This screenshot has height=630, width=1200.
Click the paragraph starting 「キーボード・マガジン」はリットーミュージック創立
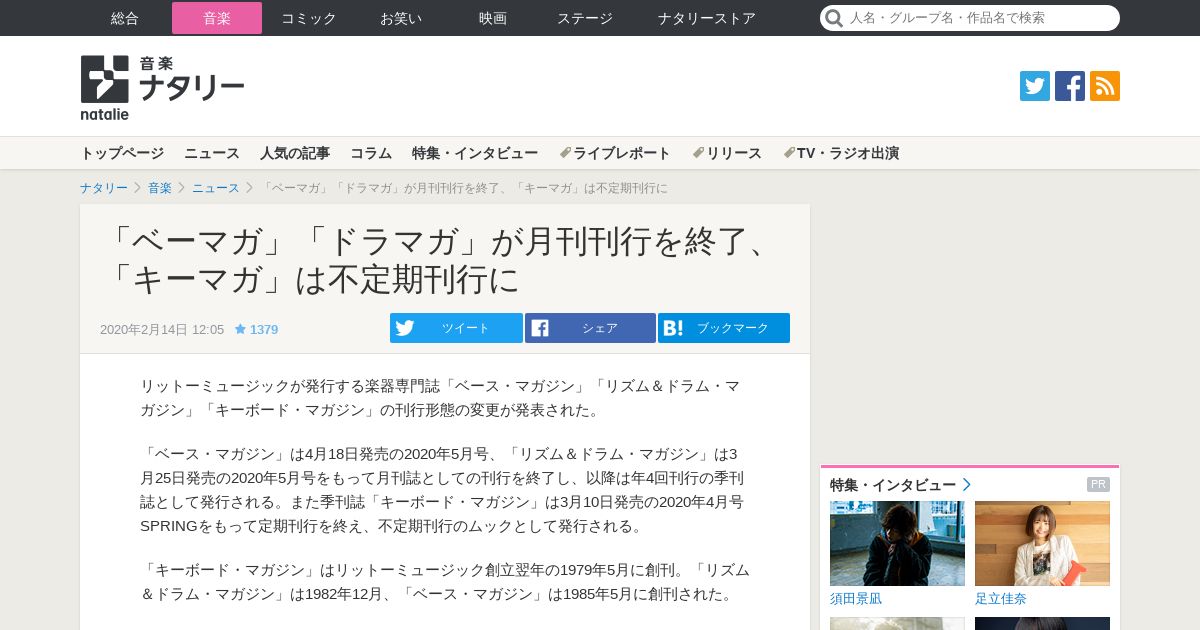click(x=445, y=582)
